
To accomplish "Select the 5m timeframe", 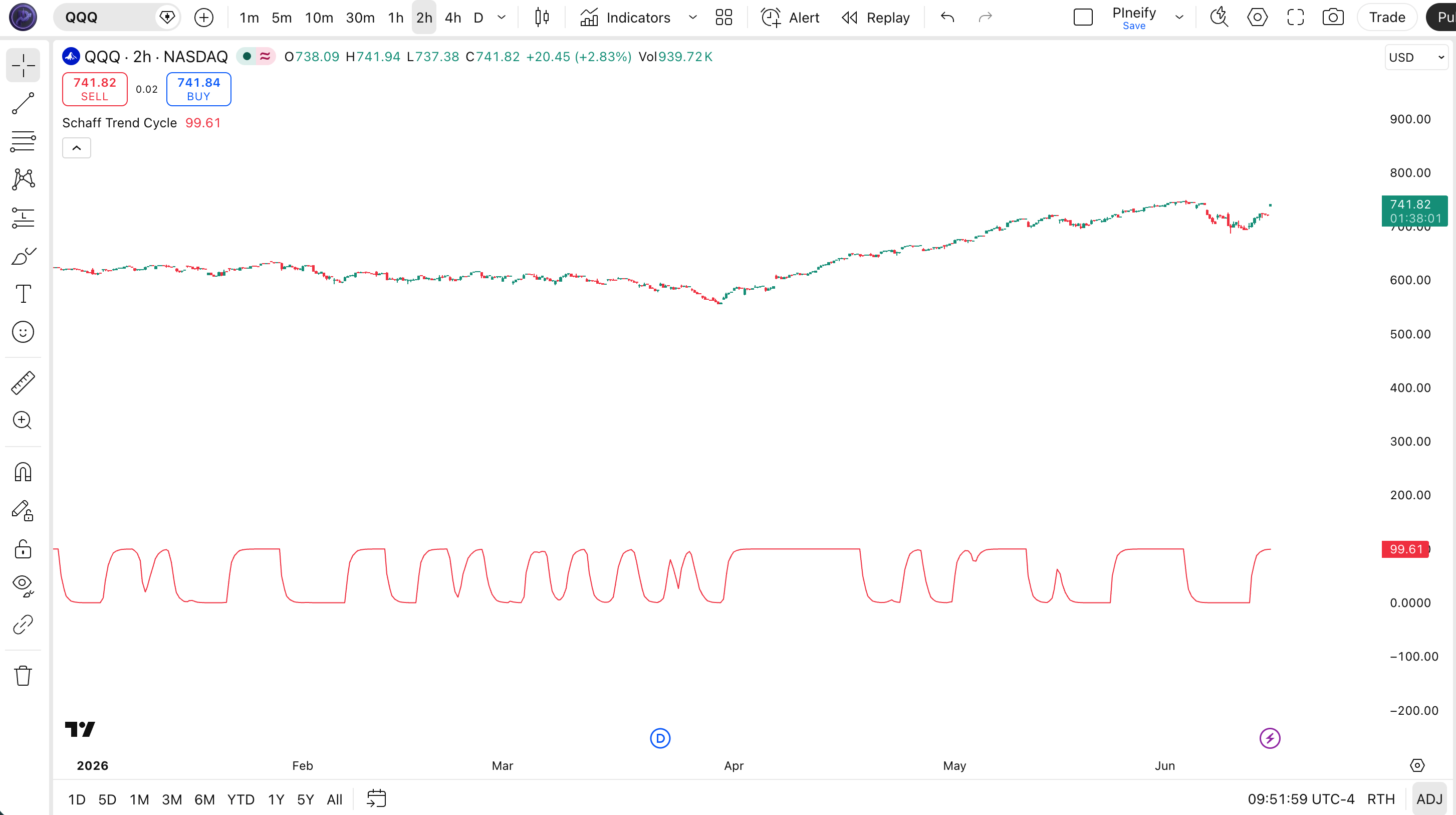I will click(x=282, y=18).
